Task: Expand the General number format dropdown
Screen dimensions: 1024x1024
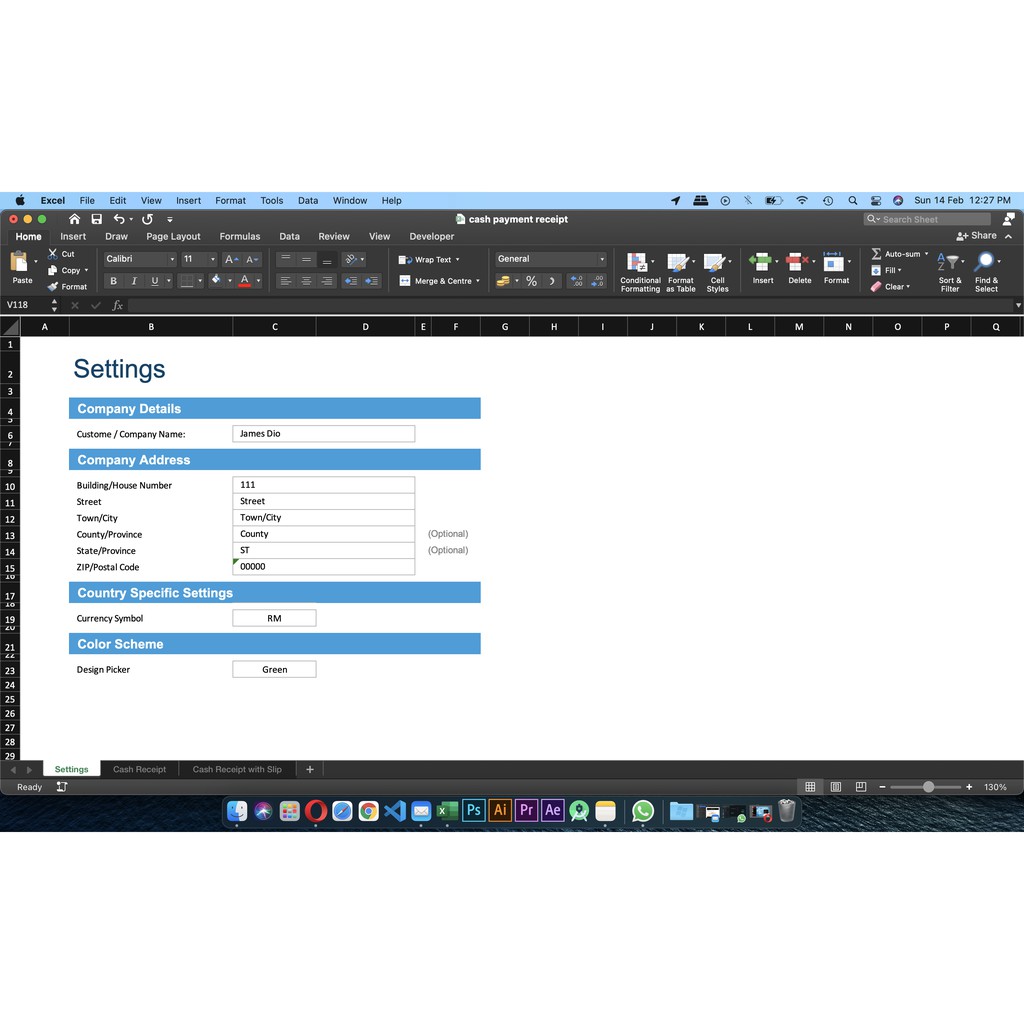Action: pyautogui.click(x=602, y=259)
